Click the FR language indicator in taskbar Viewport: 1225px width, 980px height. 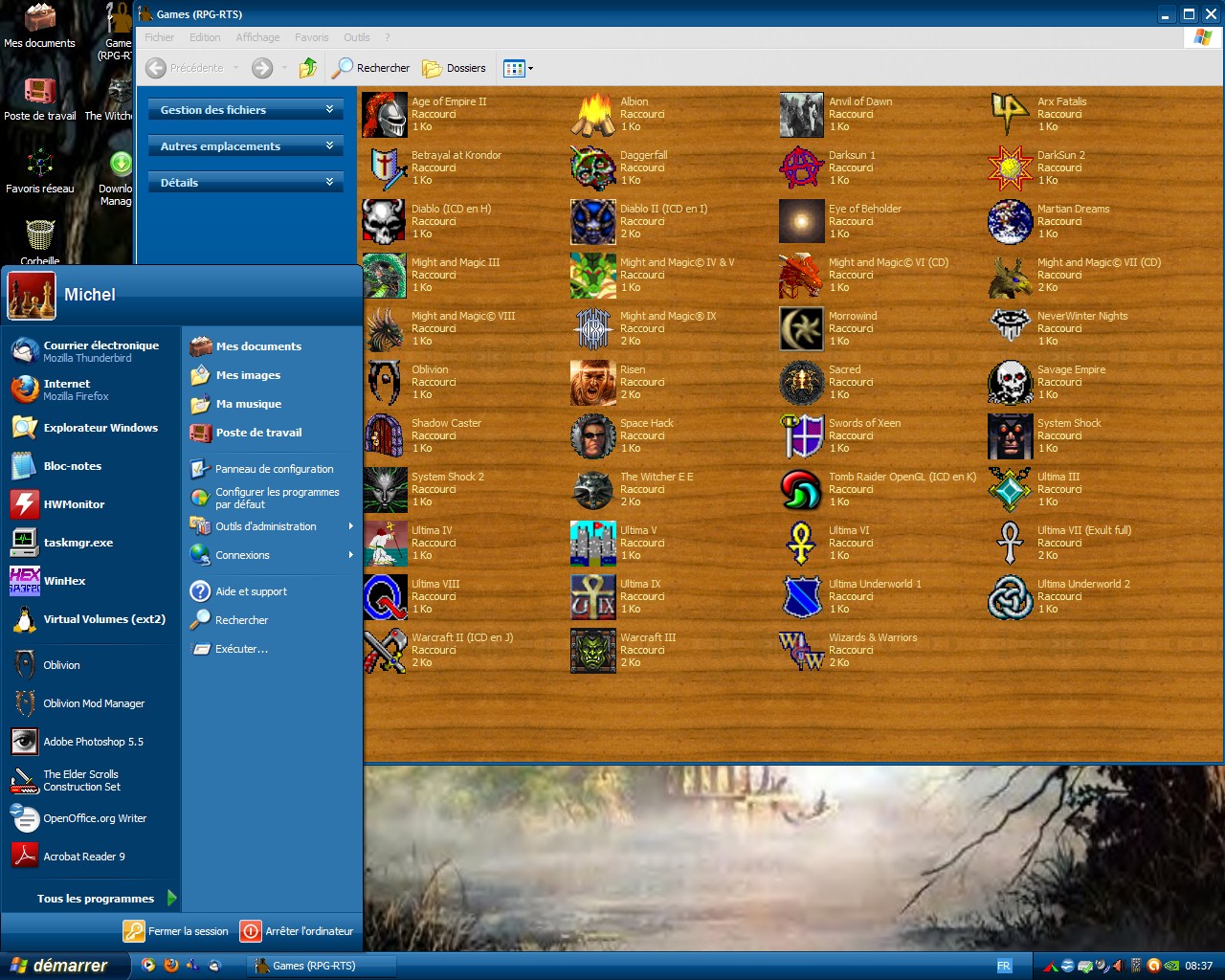(x=1004, y=966)
